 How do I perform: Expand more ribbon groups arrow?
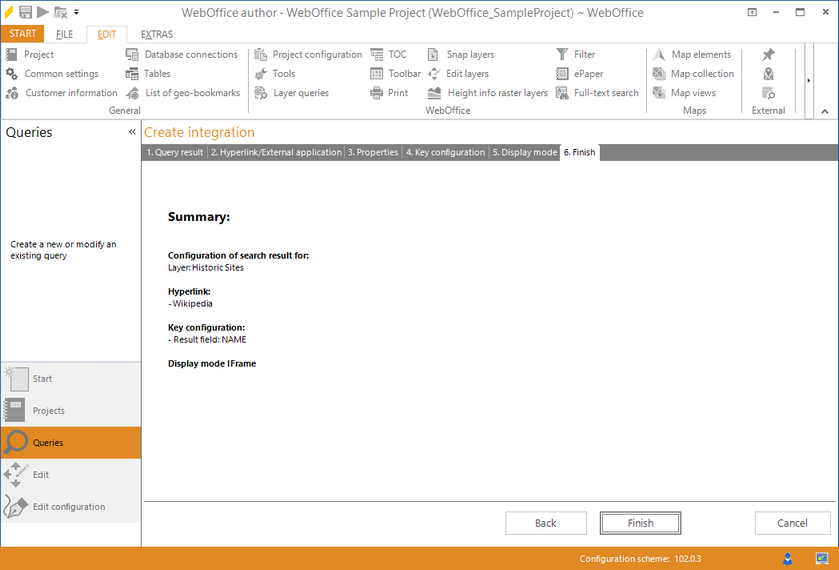click(809, 80)
